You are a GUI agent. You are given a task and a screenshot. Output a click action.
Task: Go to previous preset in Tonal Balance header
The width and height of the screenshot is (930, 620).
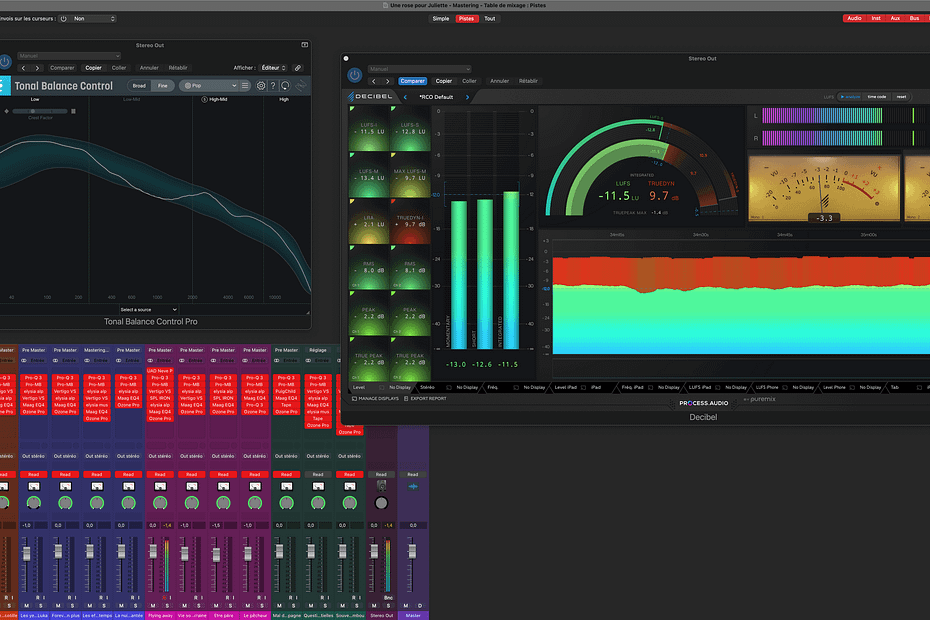(24, 68)
